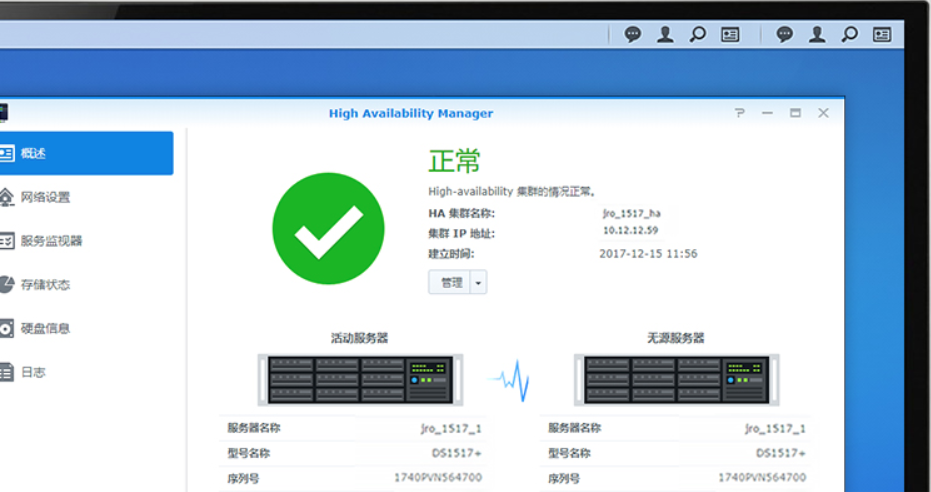
Task: Select the 无源服务器 passive server image
Action: [676, 379]
